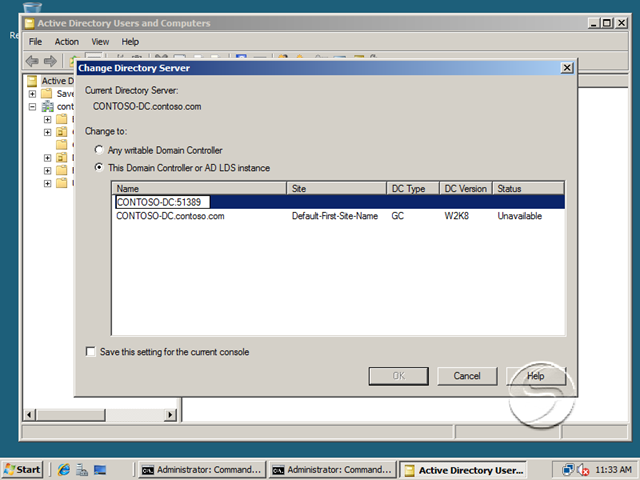Screen dimensions: 640x480
Task: Click the muted volume icon in tray
Action: pos(583,470)
